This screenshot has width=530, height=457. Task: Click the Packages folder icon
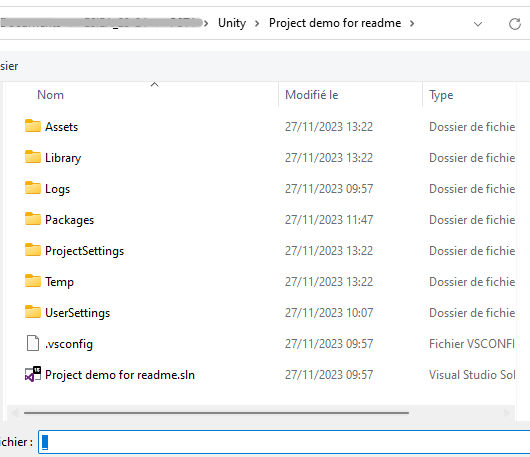(x=33, y=219)
